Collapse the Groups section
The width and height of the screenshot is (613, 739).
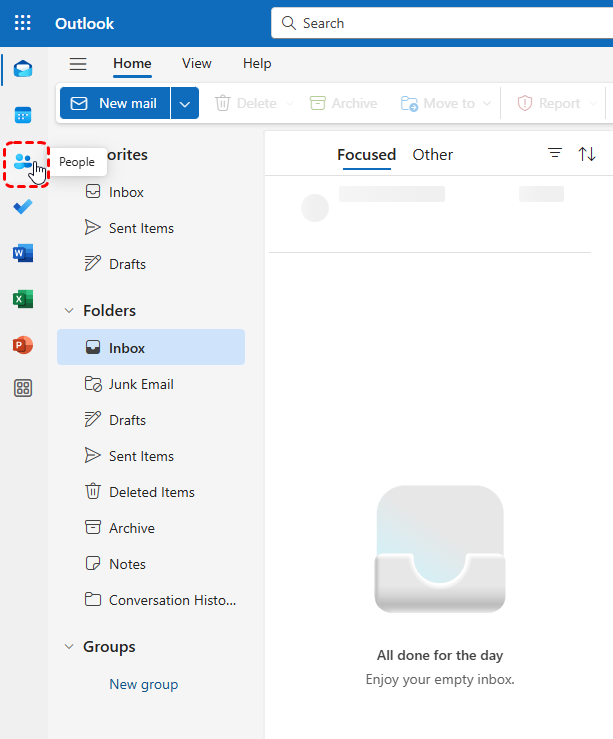[x=69, y=647]
